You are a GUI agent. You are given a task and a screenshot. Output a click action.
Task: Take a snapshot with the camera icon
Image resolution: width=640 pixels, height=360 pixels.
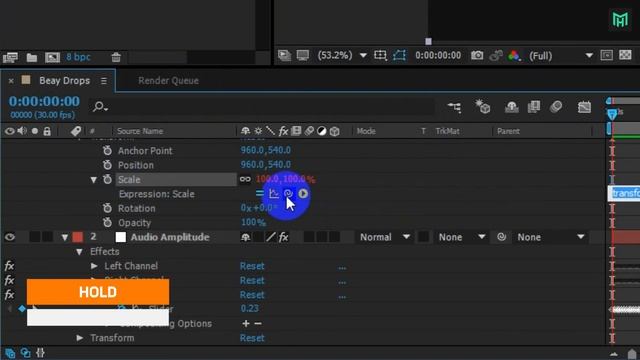click(x=477, y=55)
